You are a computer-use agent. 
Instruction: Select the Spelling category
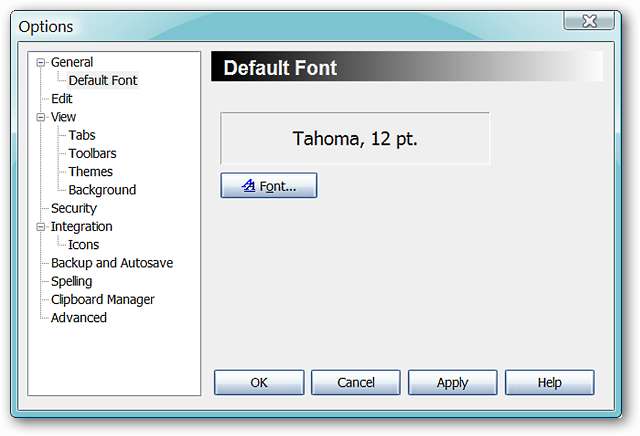click(x=71, y=281)
